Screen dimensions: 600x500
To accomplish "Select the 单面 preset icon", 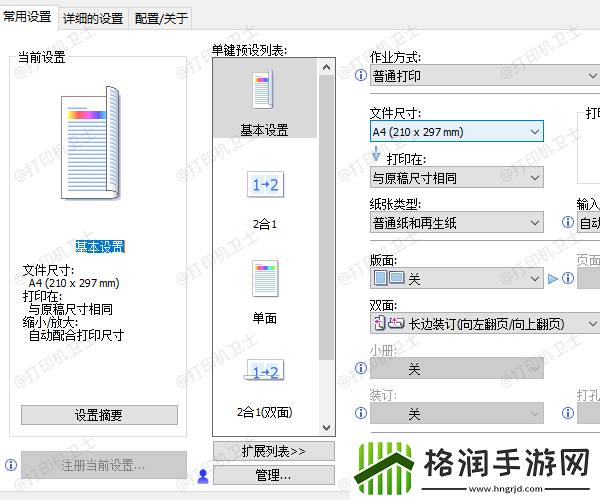I will [x=265, y=279].
